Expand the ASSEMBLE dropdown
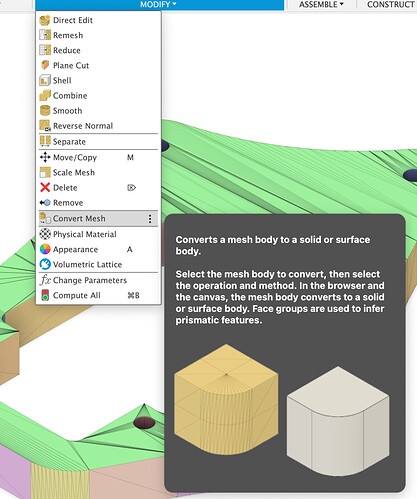Viewport: 417px width, 499px height. [x=321, y=5]
